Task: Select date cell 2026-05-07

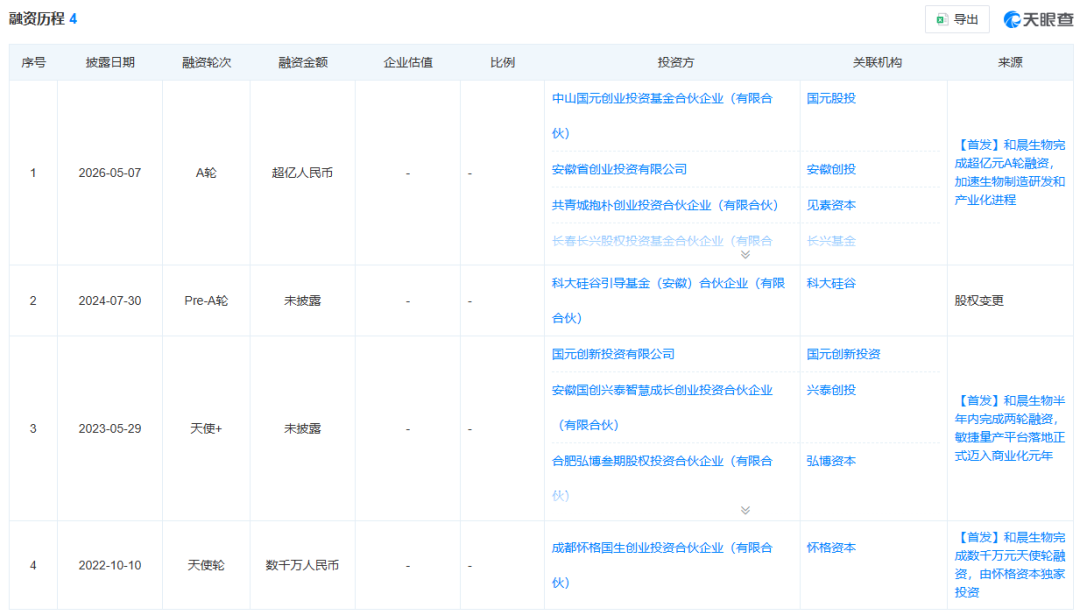Action: [110, 173]
